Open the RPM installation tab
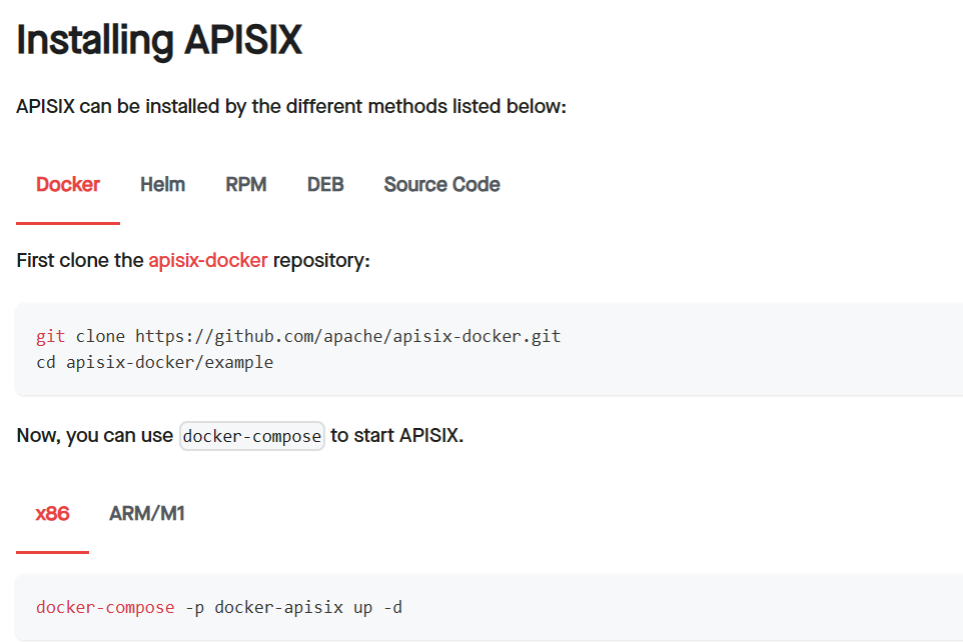The width and height of the screenshot is (963, 642). (x=246, y=184)
